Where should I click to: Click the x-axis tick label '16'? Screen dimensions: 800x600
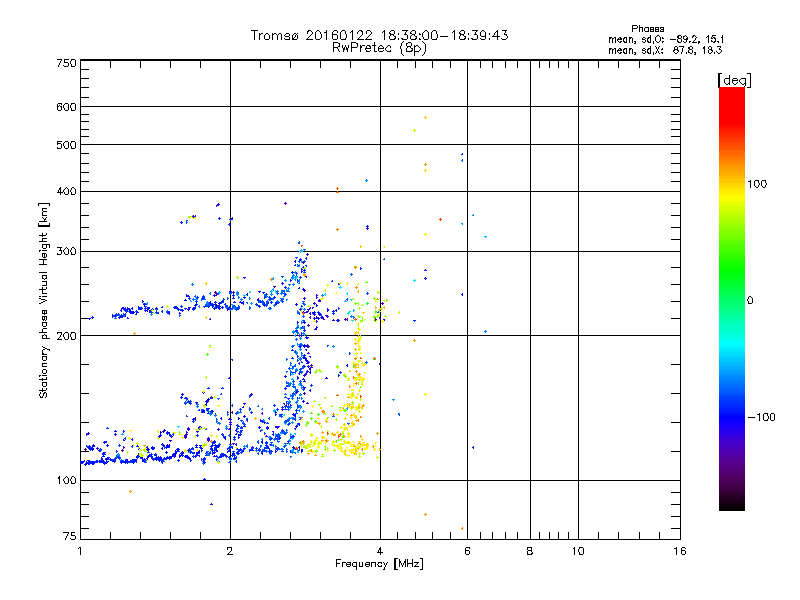pos(680,551)
